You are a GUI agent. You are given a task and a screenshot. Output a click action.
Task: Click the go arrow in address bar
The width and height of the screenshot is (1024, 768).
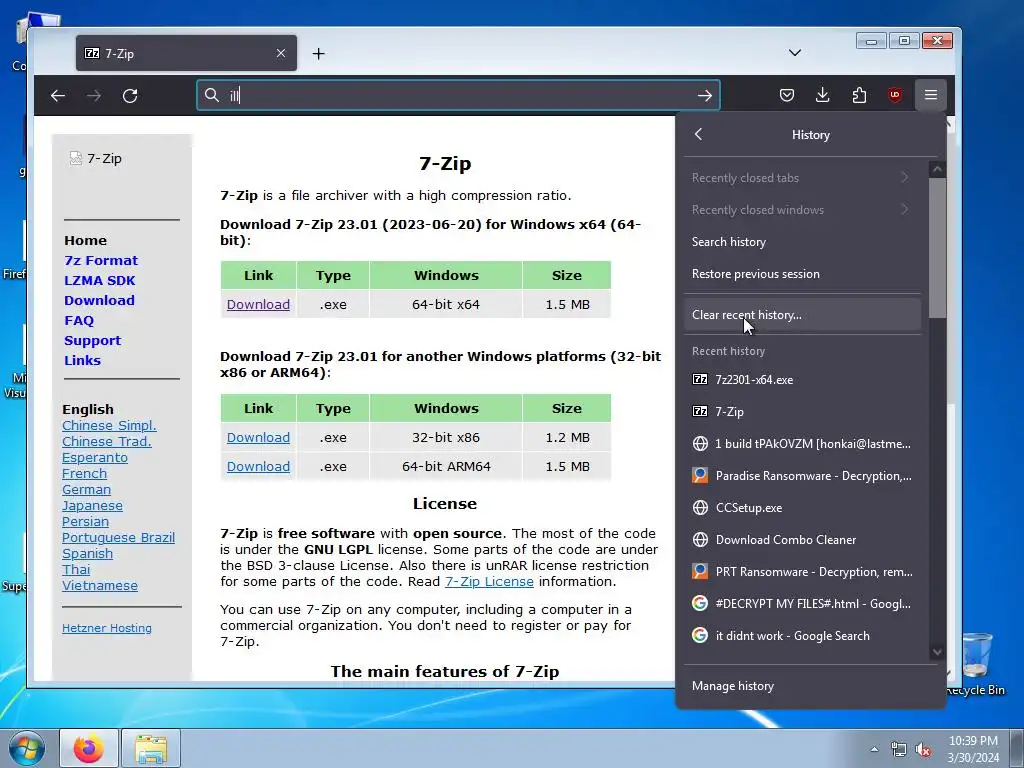click(x=705, y=96)
